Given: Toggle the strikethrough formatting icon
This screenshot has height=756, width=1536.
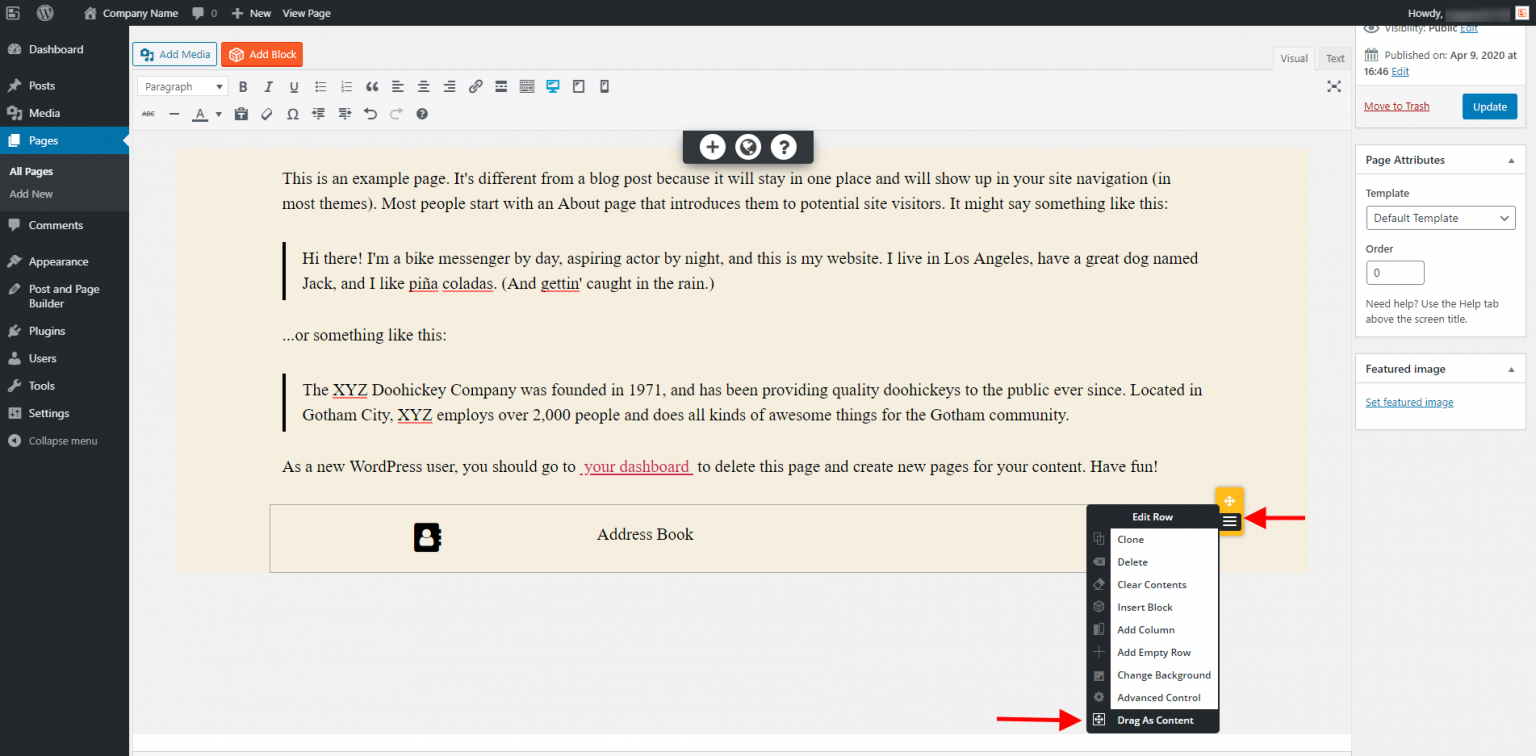Looking at the screenshot, I should (148, 113).
